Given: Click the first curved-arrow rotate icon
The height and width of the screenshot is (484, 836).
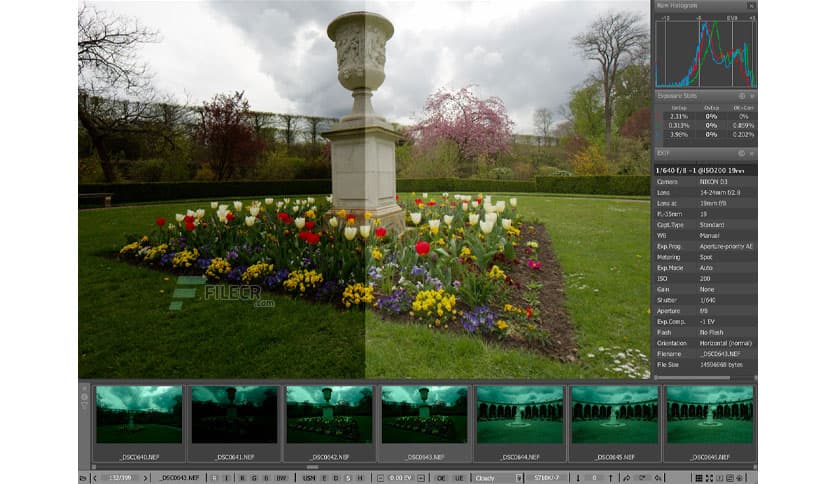Looking at the screenshot, I should click(627, 478).
